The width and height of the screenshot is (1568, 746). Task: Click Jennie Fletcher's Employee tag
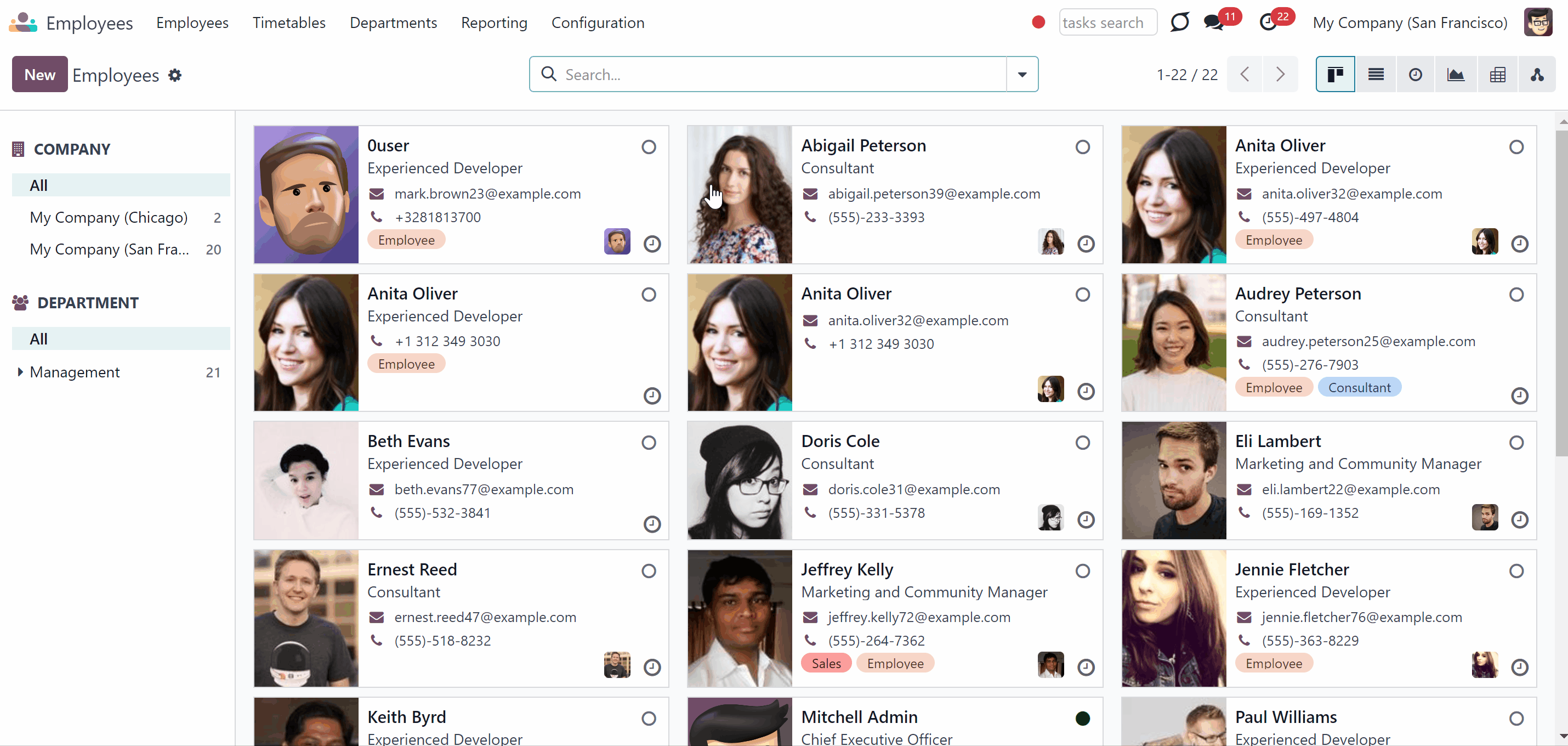pos(1274,663)
